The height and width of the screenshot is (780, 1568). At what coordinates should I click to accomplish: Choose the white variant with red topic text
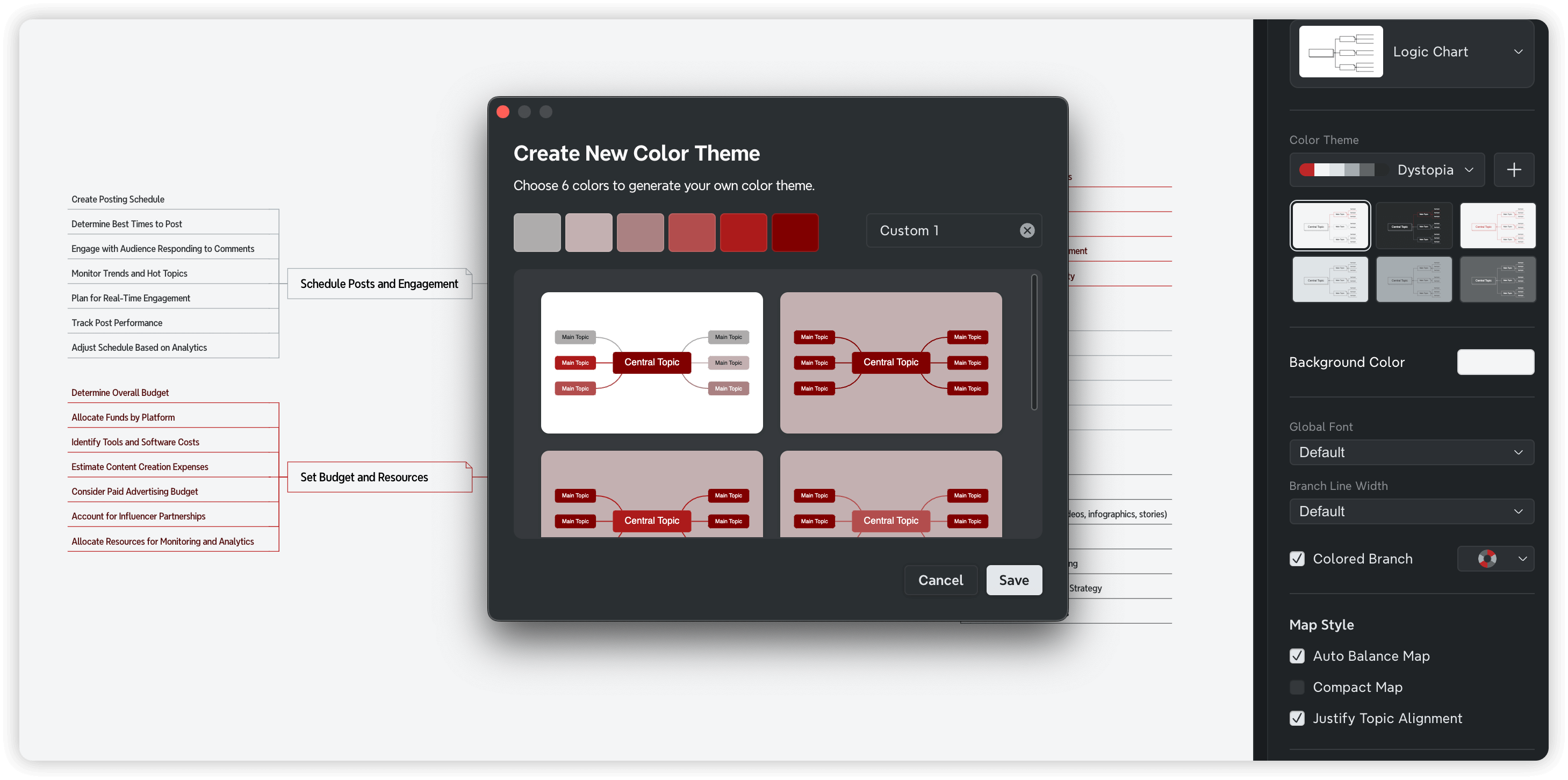[1498, 226]
